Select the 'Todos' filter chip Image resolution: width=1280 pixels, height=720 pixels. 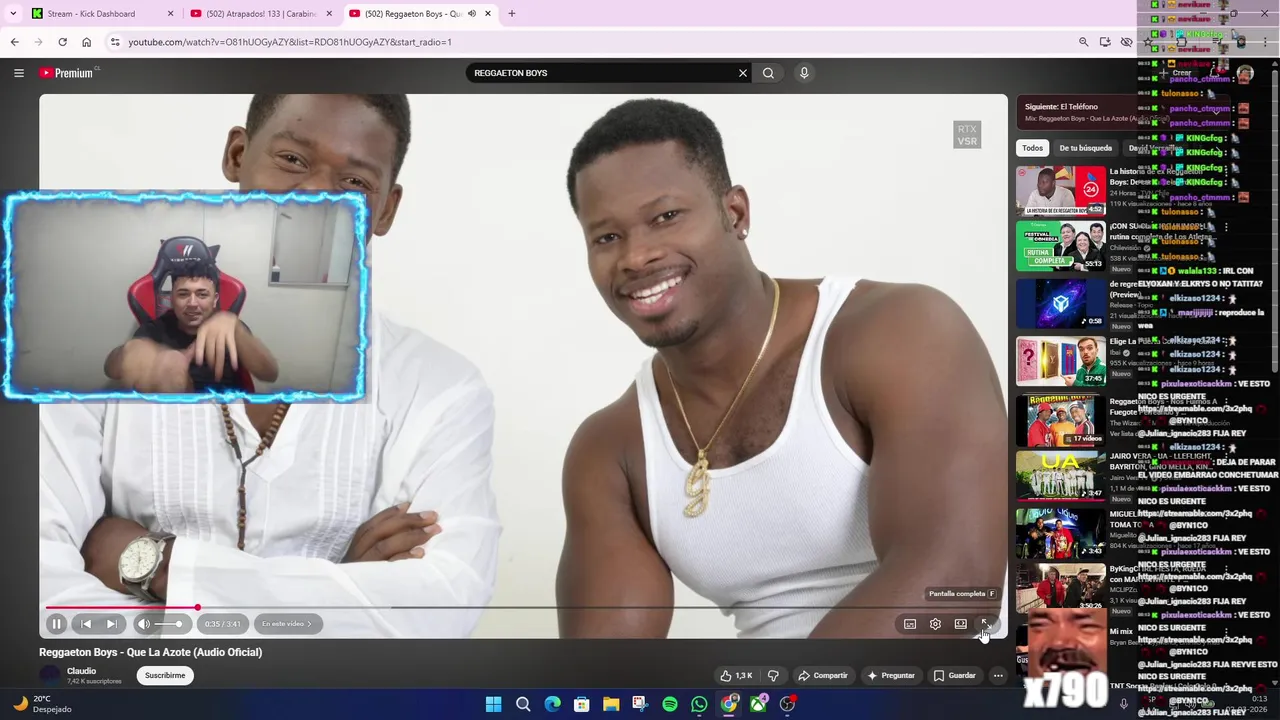pos(1032,148)
